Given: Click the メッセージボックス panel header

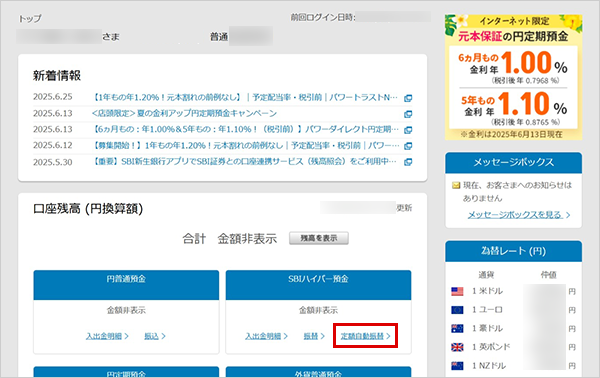Looking at the screenshot, I should click(x=514, y=163).
